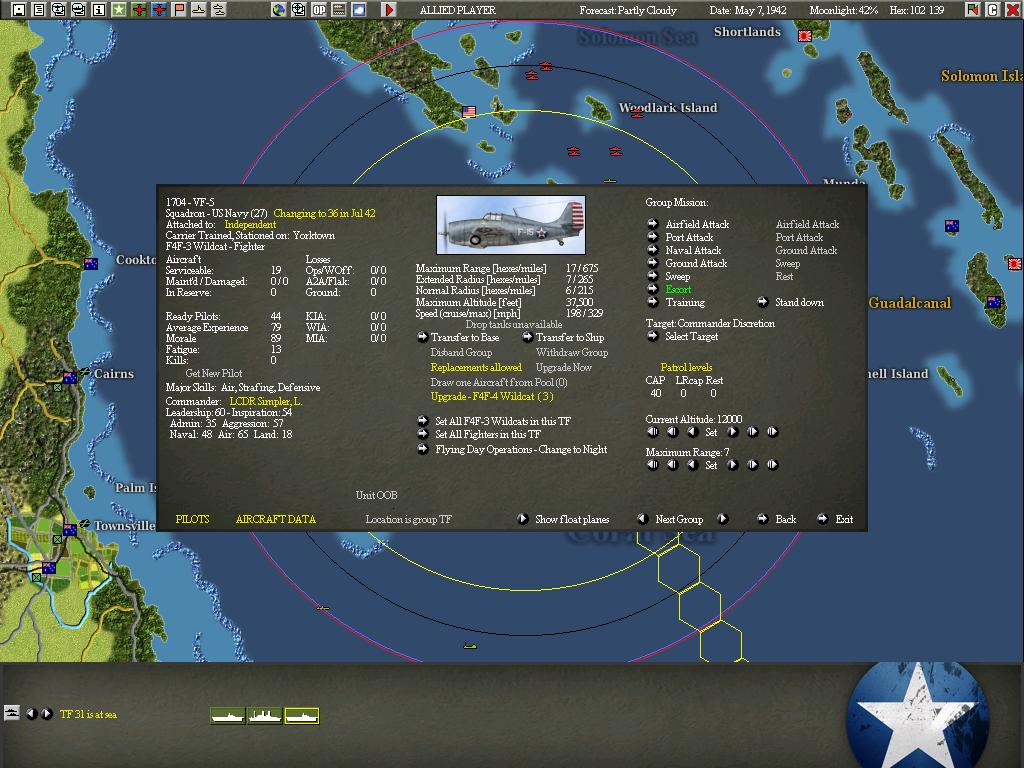
Task: Click the 'C' icon at top right
Action: 992,10
